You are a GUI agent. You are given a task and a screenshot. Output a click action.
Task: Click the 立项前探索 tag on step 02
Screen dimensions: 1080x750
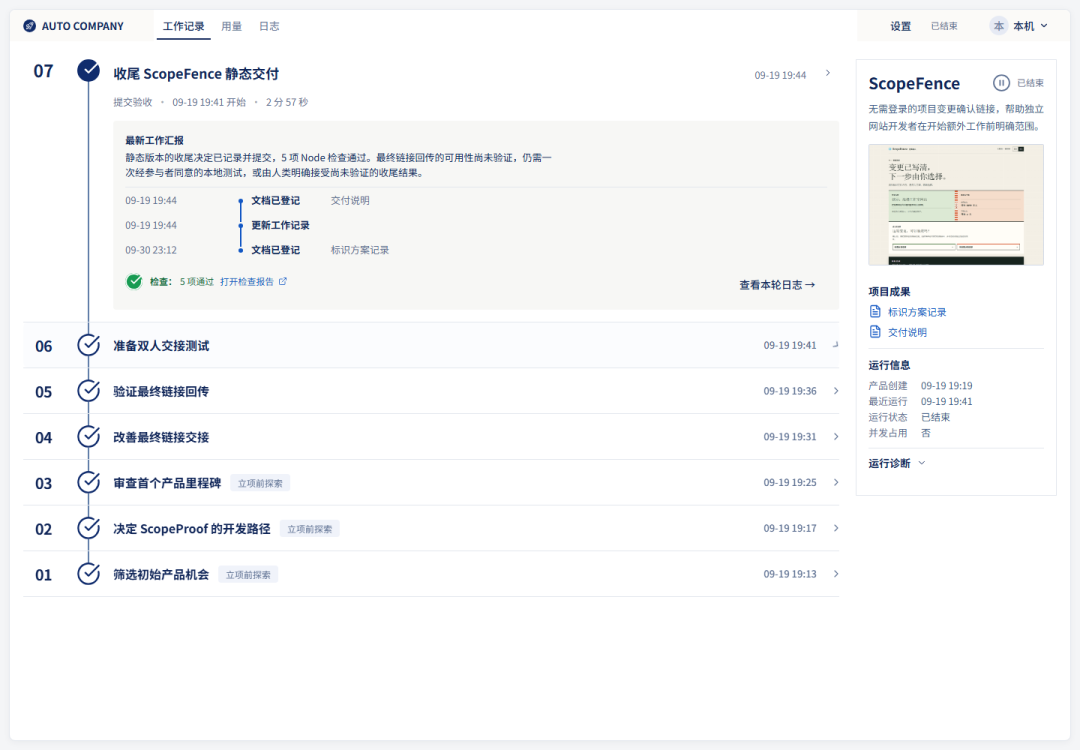point(309,529)
